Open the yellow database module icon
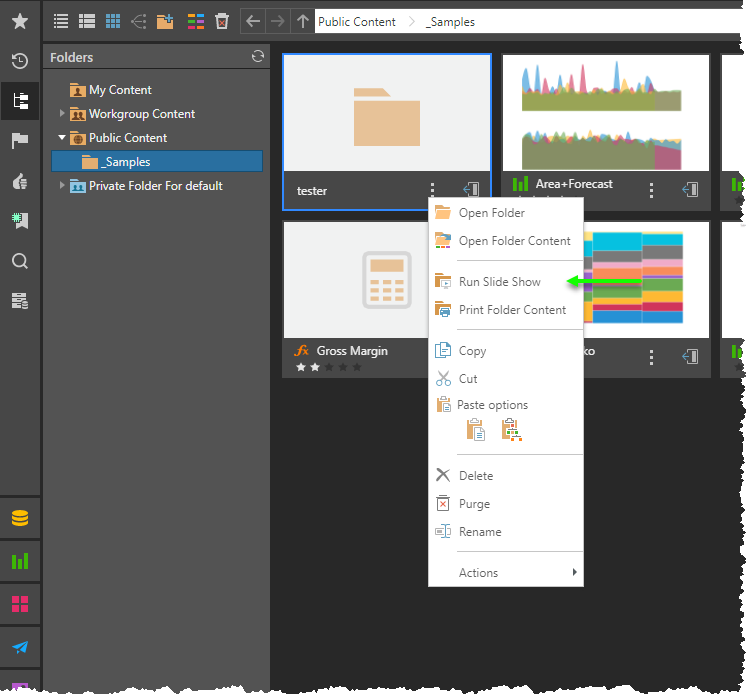Image resolution: width=746 pixels, height=694 pixels. pos(20,518)
